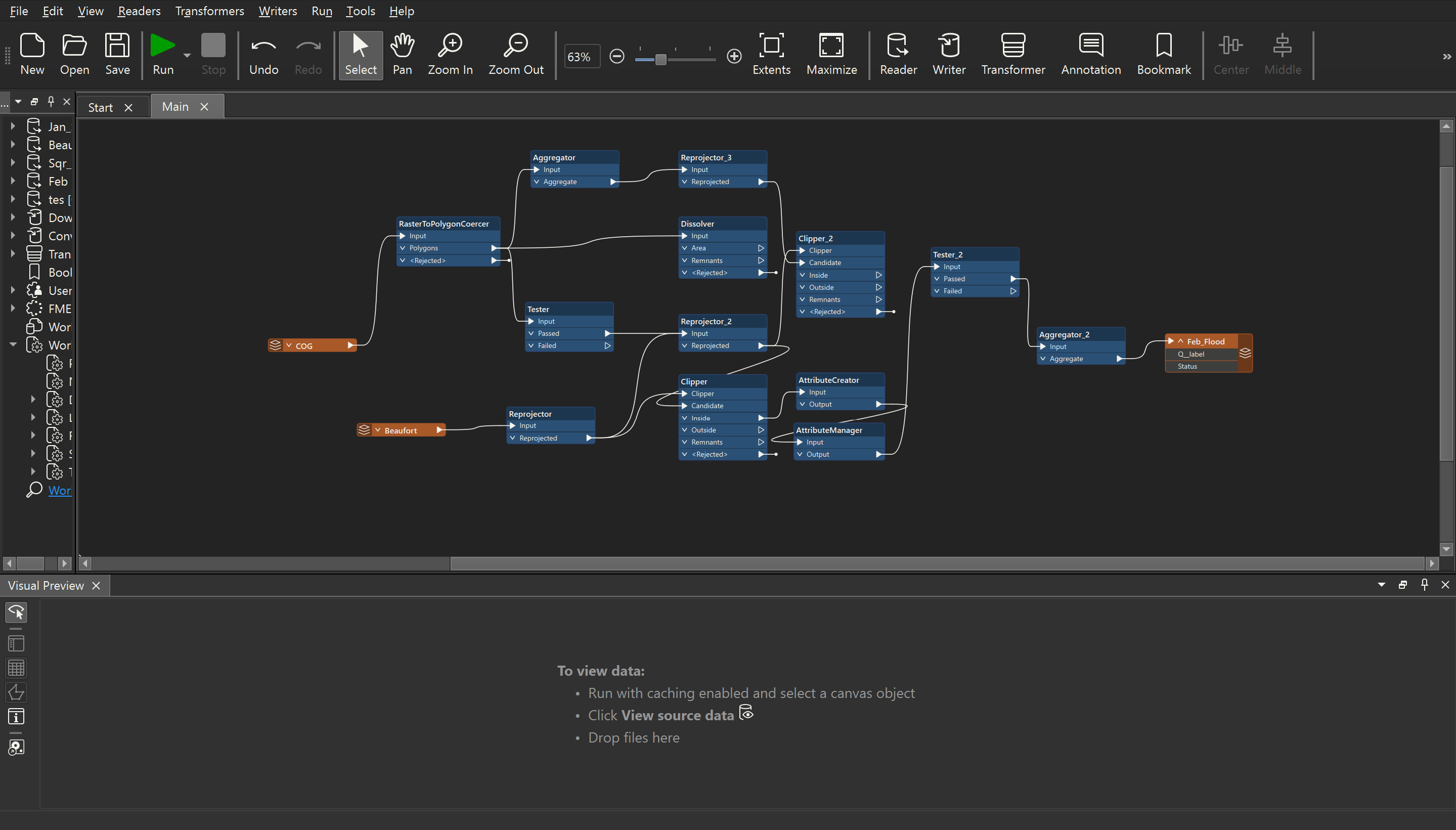Image resolution: width=1456 pixels, height=830 pixels.
Task: Add a Writer from toolbar
Action: (x=948, y=47)
